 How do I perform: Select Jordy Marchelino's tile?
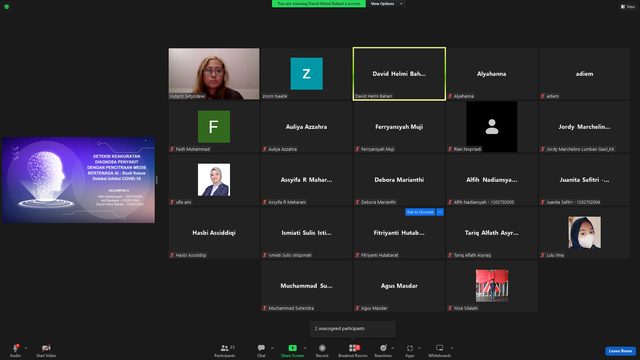point(584,127)
